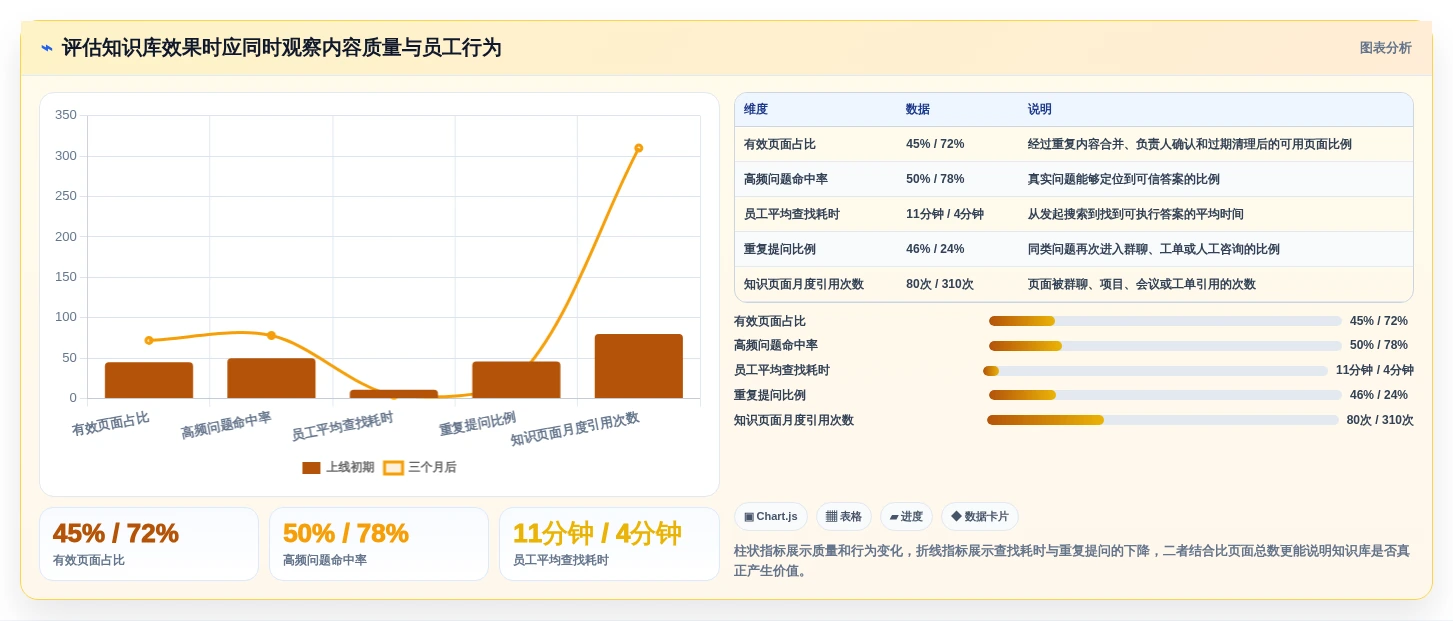Viewport: 1453px width, 621px height.
Task: Click the 员工平均查找耗时 progress bar
Action: tap(1155, 371)
